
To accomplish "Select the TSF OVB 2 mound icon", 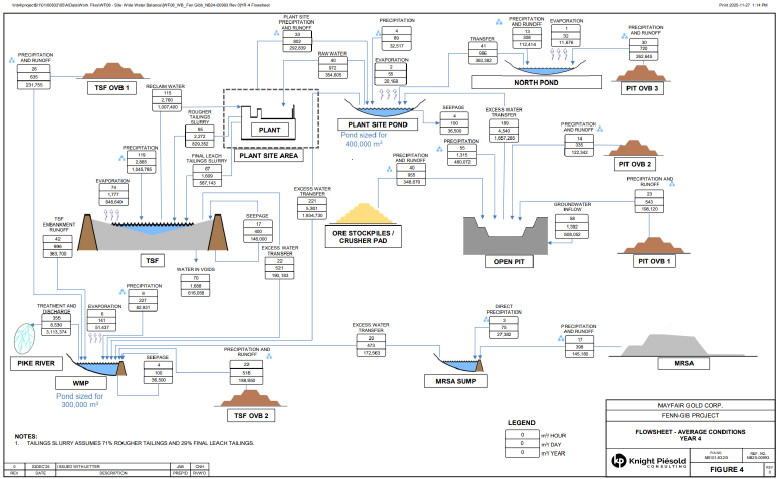I will click(251, 398).
